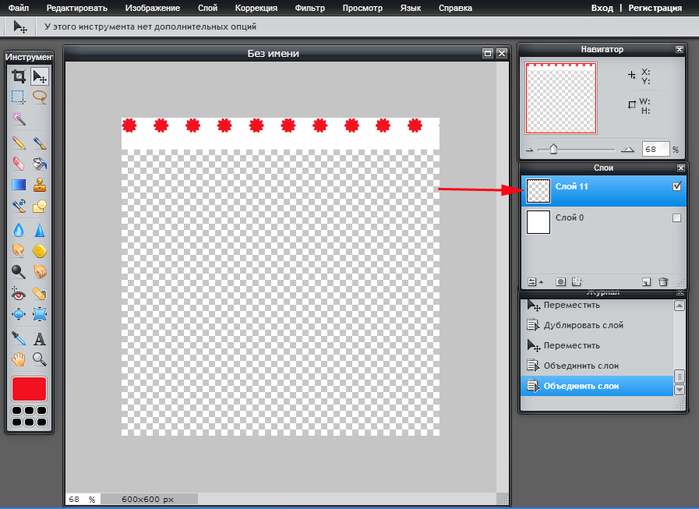Click the Navigator zoom percent field
The image size is (699, 509).
(x=655, y=149)
